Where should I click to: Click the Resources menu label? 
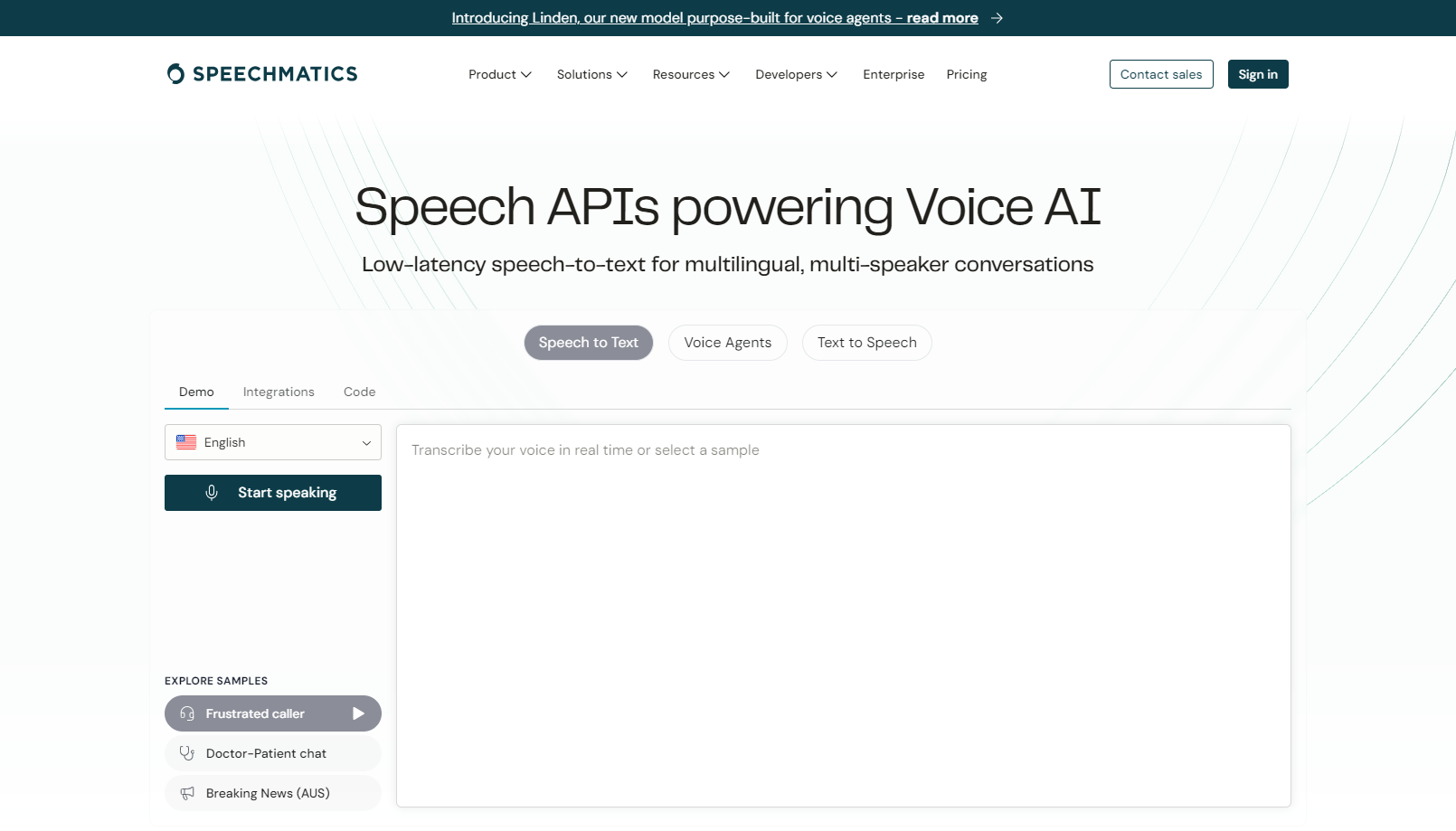pos(684,74)
